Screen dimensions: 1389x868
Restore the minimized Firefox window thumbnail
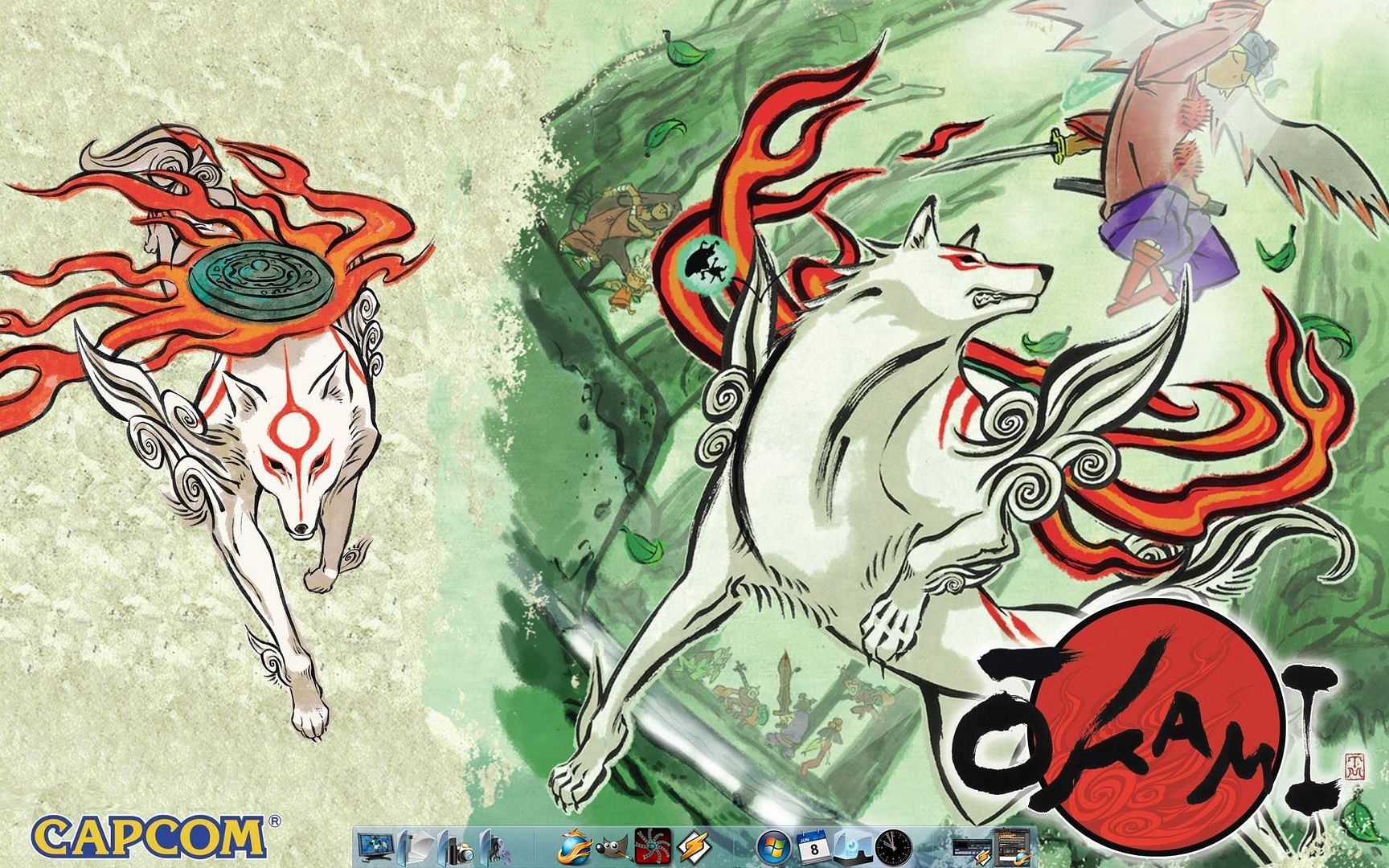(1014, 845)
